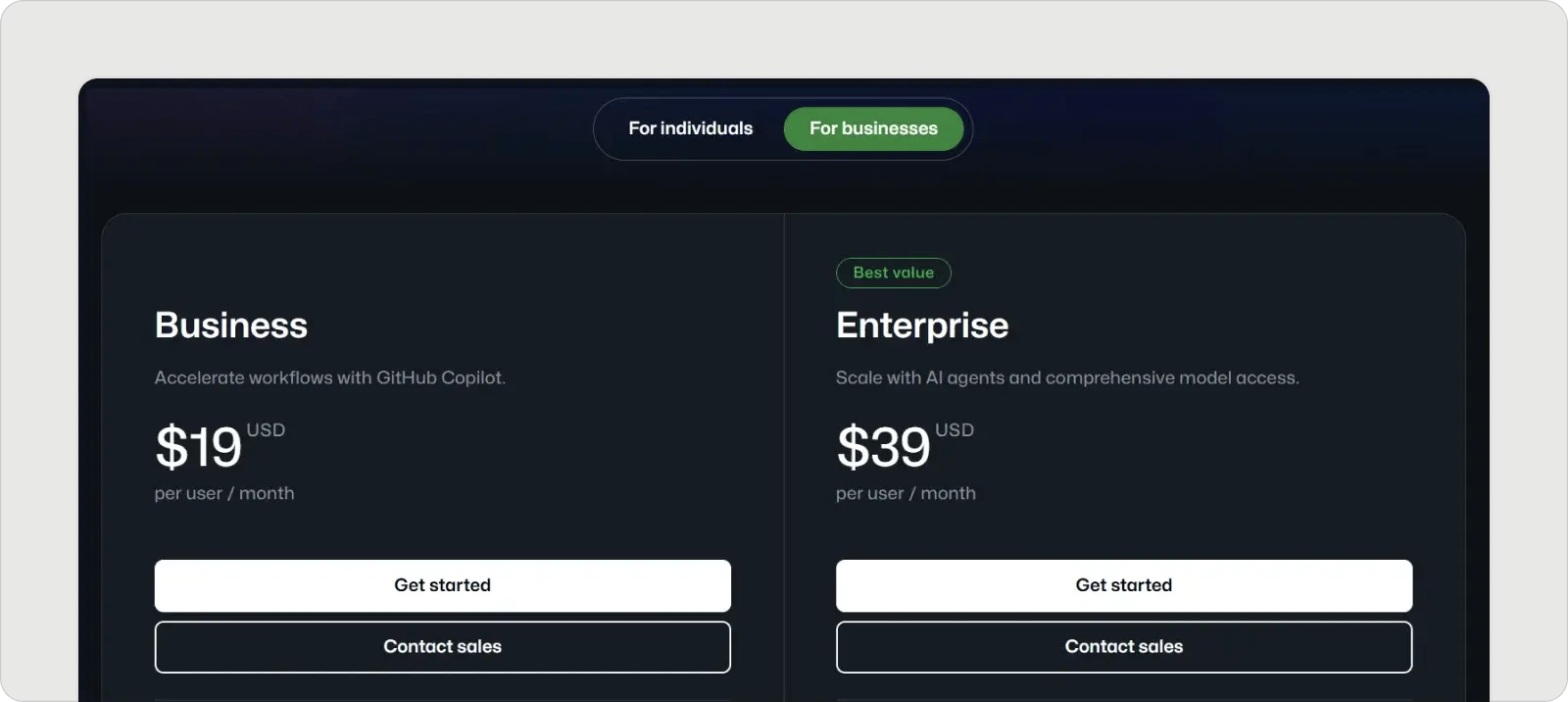This screenshot has height=702, width=1568.
Task: Click "Get started" under the Enterprise plan
Action: click(x=1123, y=585)
